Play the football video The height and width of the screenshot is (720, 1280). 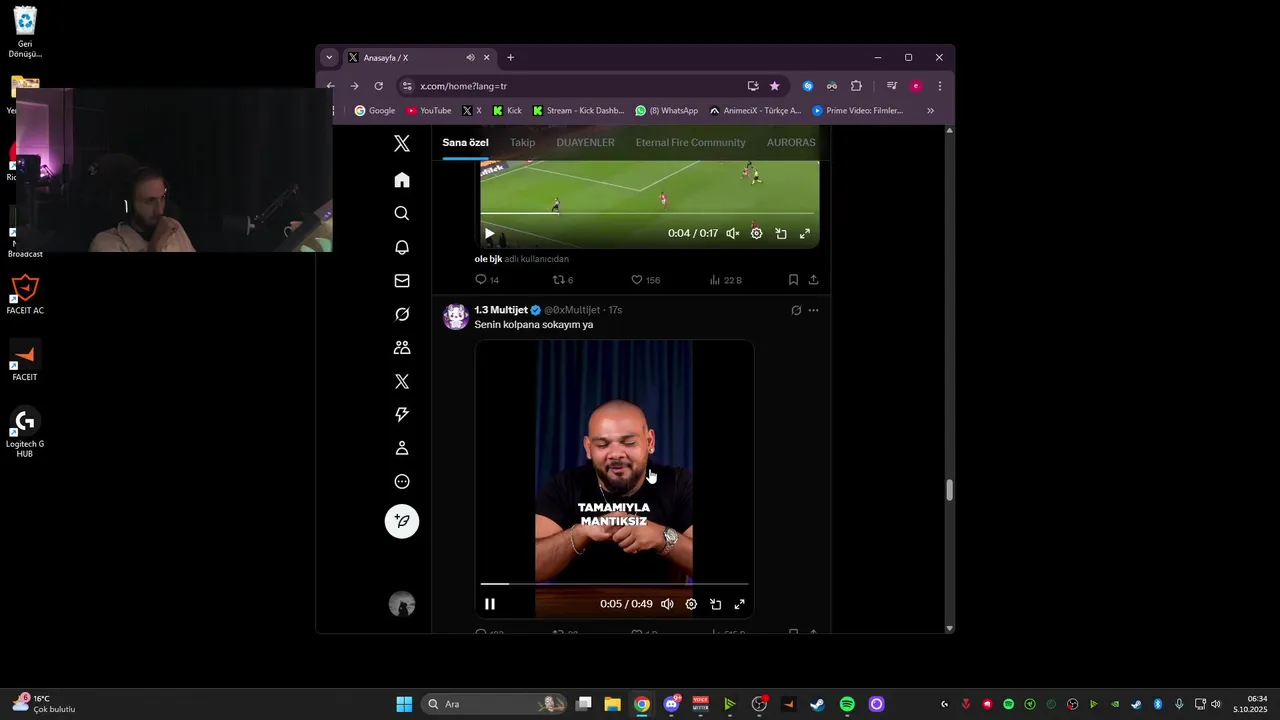489,233
